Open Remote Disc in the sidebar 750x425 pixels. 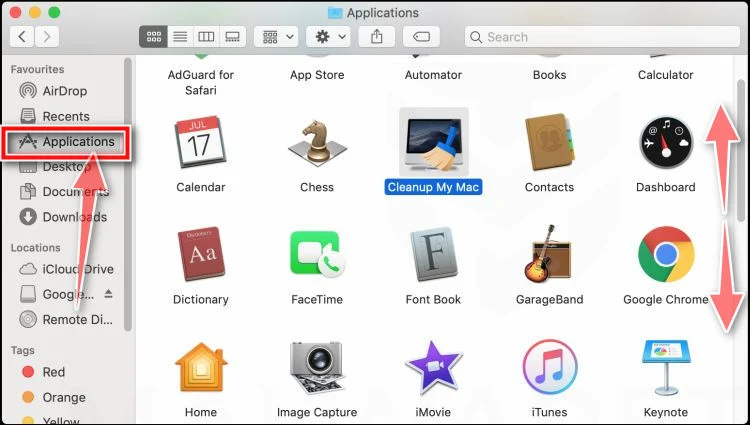point(66,319)
